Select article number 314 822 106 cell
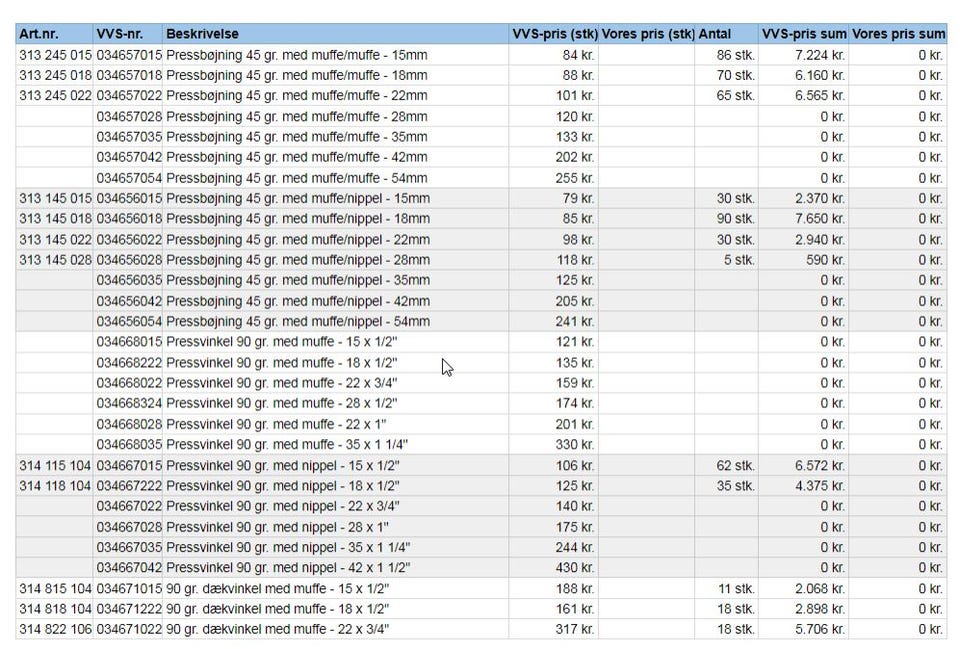This screenshot has width=960, height=649. (x=55, y=629)
